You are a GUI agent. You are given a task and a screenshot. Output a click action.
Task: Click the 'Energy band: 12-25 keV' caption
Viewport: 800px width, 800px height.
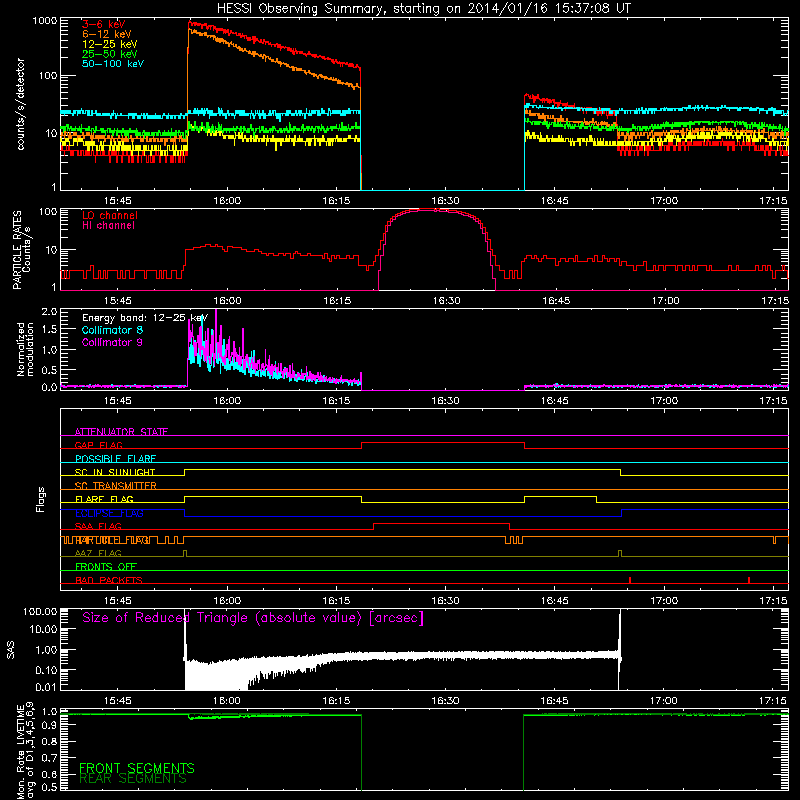145,318
